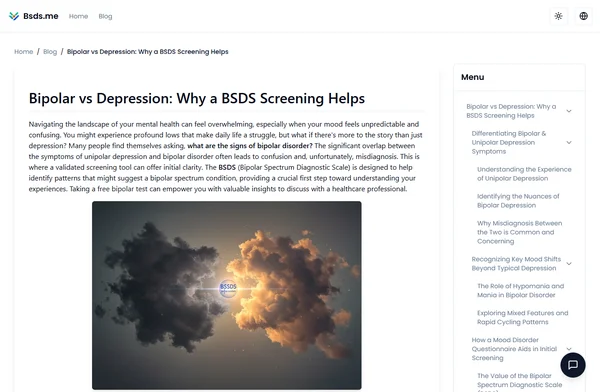Click the Bsds.me logo icon

tap(14, 16)
